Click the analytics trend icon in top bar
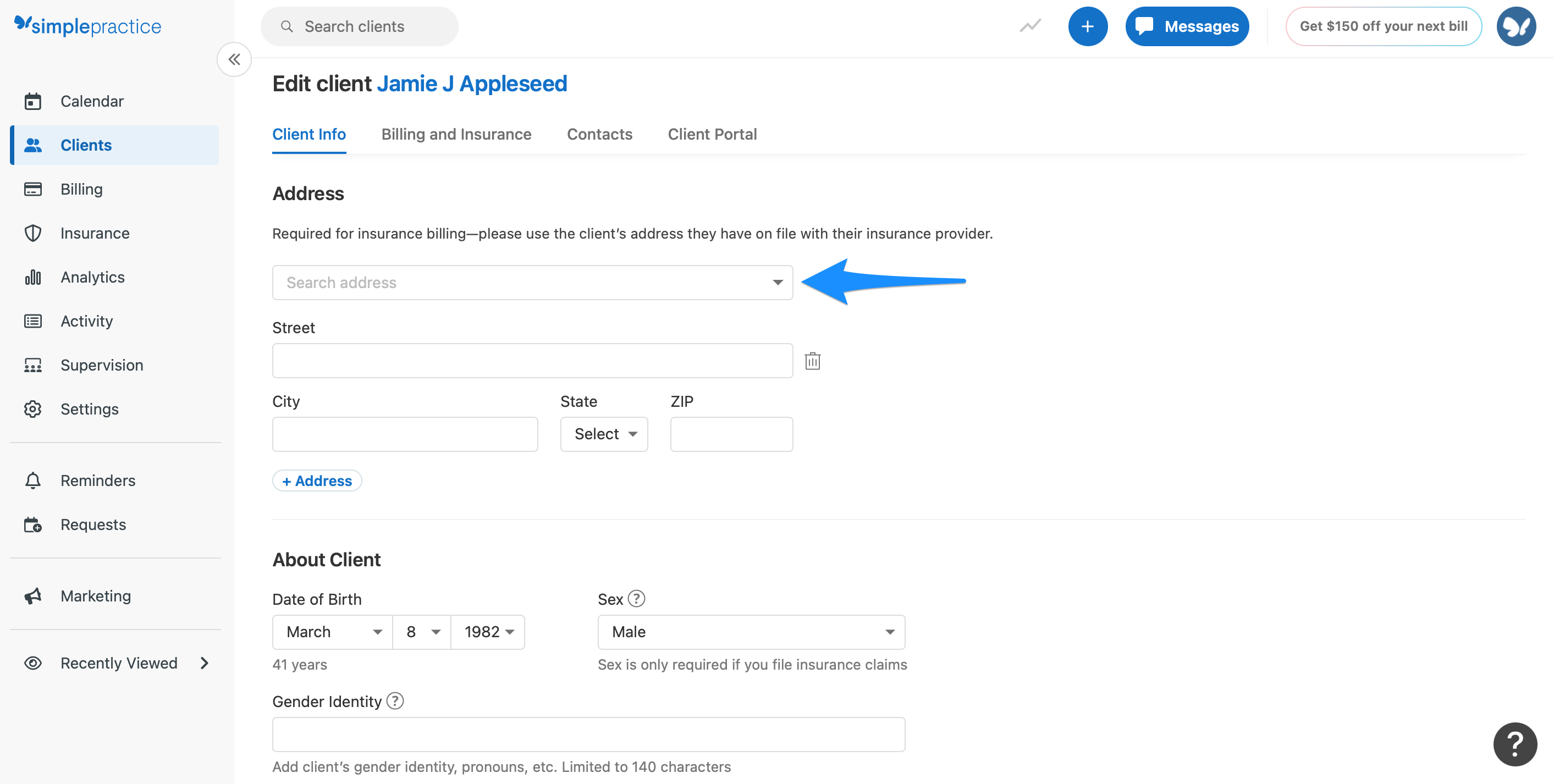1554x784 pixels. (x=1030, y=26)
